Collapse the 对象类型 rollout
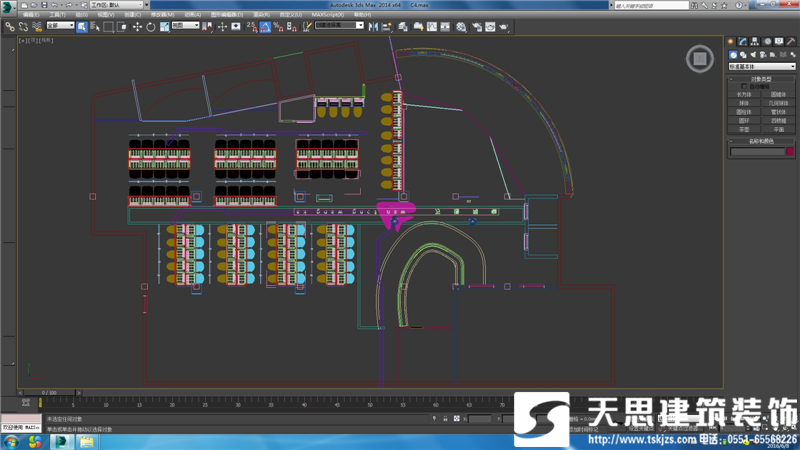This screenshot has width=800, height=450. [x=761, y=78]
